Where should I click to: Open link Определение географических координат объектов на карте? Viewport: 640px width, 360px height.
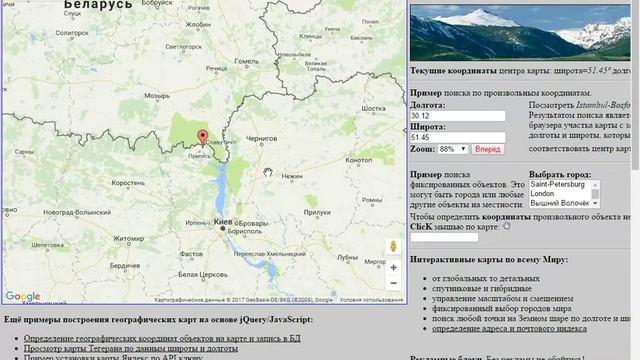(x=162, y=338)
